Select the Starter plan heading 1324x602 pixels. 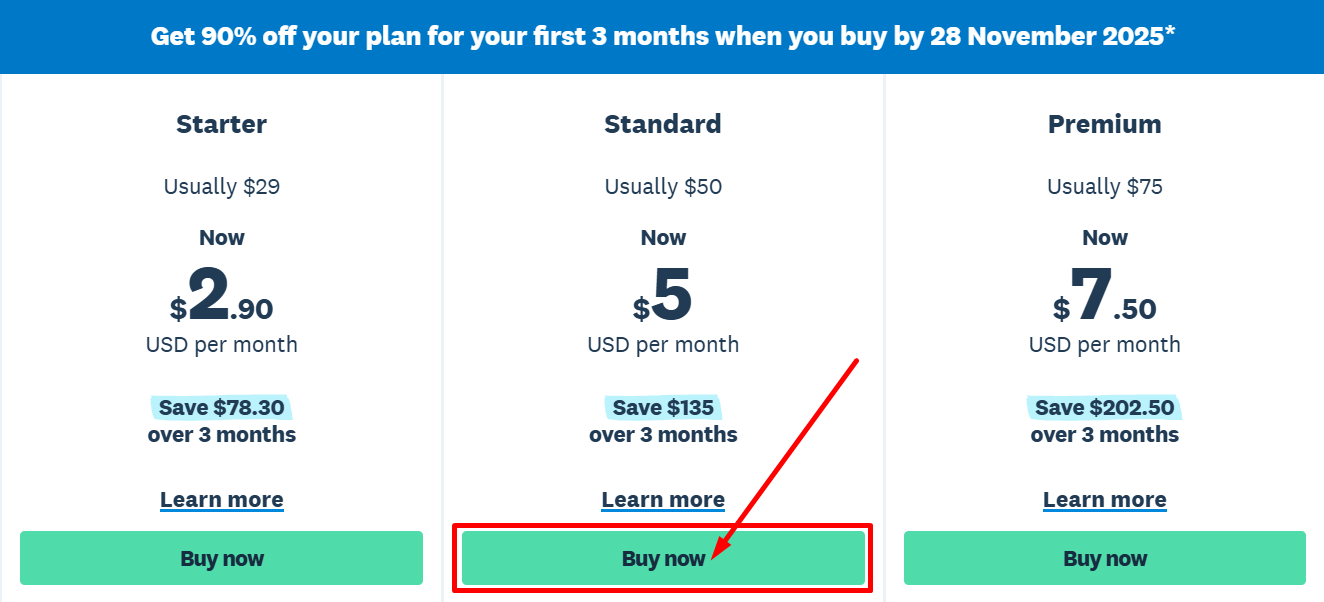click(x=221, y=124)
